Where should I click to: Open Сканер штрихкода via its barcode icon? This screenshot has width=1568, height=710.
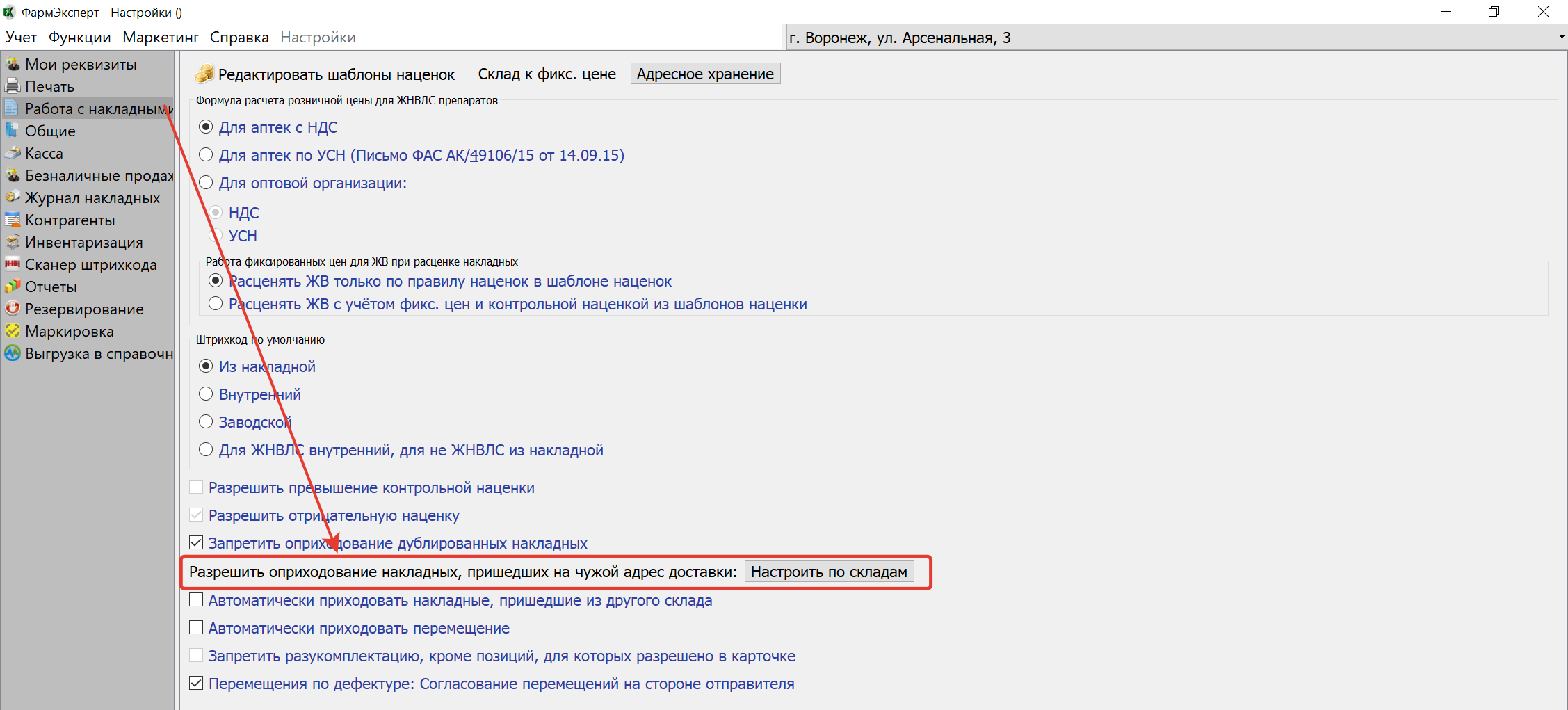click(13, 264)
